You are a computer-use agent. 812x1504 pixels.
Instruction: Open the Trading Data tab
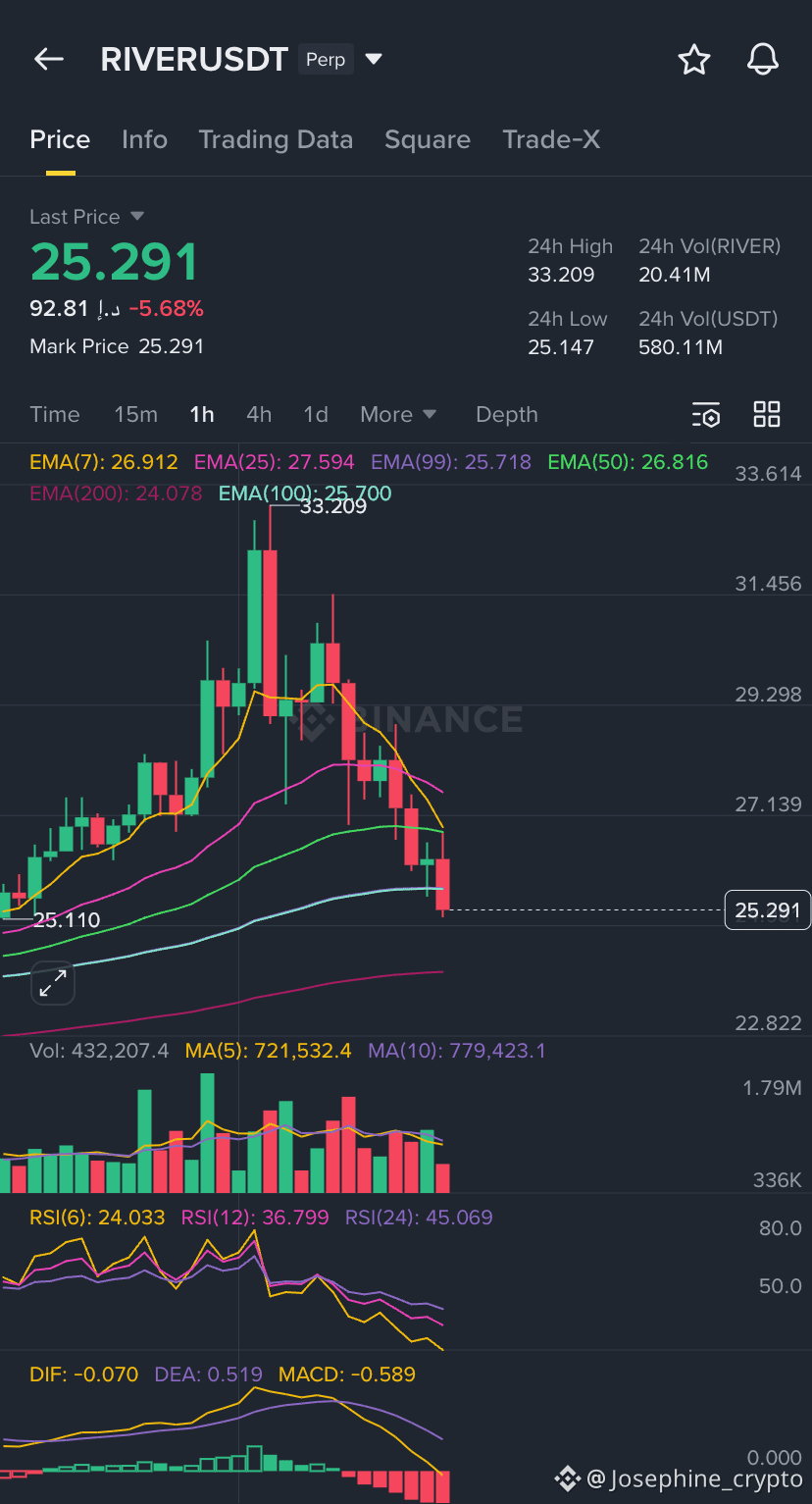tap(276, 139)
